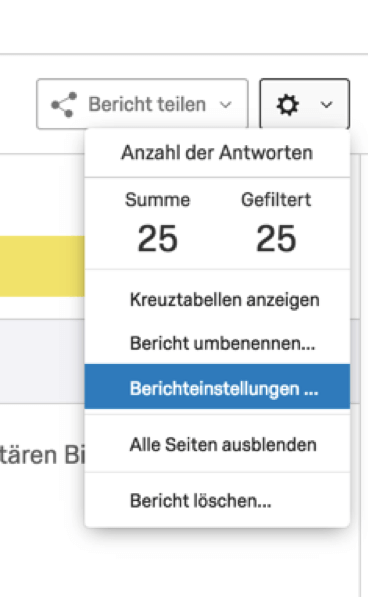Open the Bericht teilen button
368x597 pixels.
pos(142,104)
